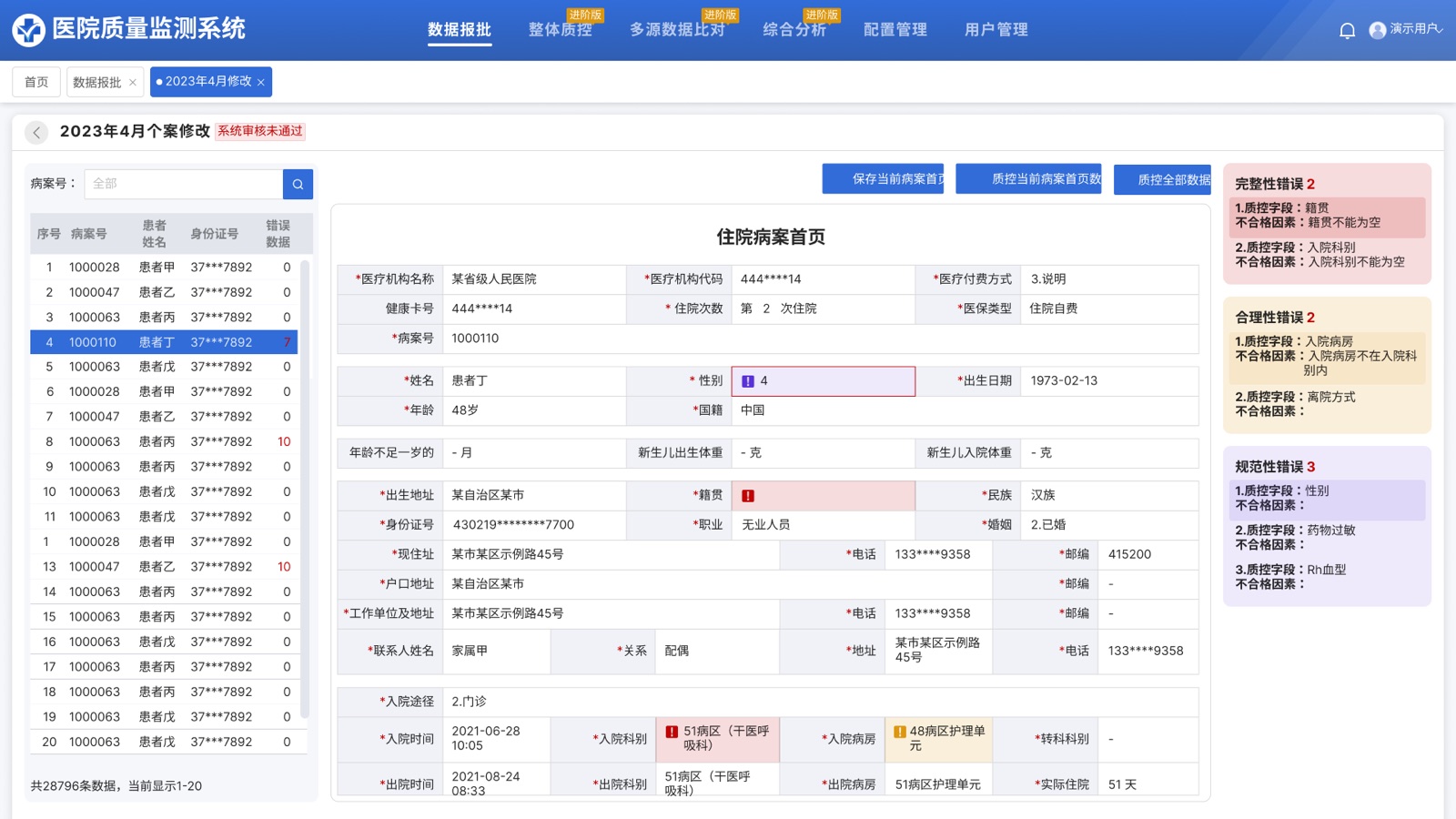This screenshot has height=819, width=1456.
Task: Click the 病案号 search input field
Action: [x=184, y=184]
